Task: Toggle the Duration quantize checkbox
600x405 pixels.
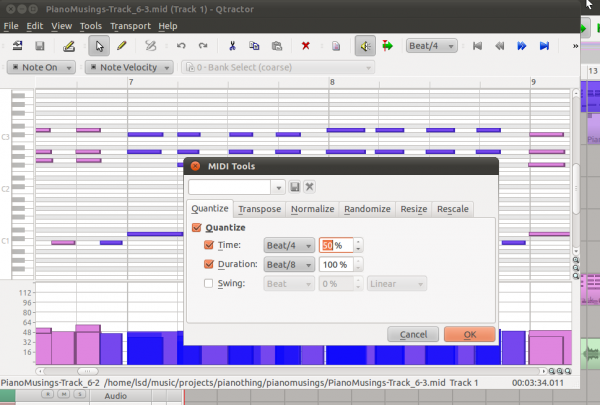Action: [x=209, y=264]
